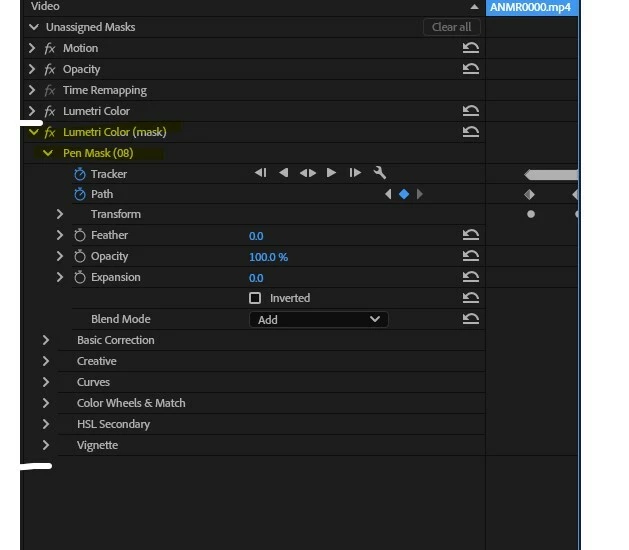Reset the Motion effect
Image resolution: width=629 pixels, height=550 pixels.
tap(471, 48)
